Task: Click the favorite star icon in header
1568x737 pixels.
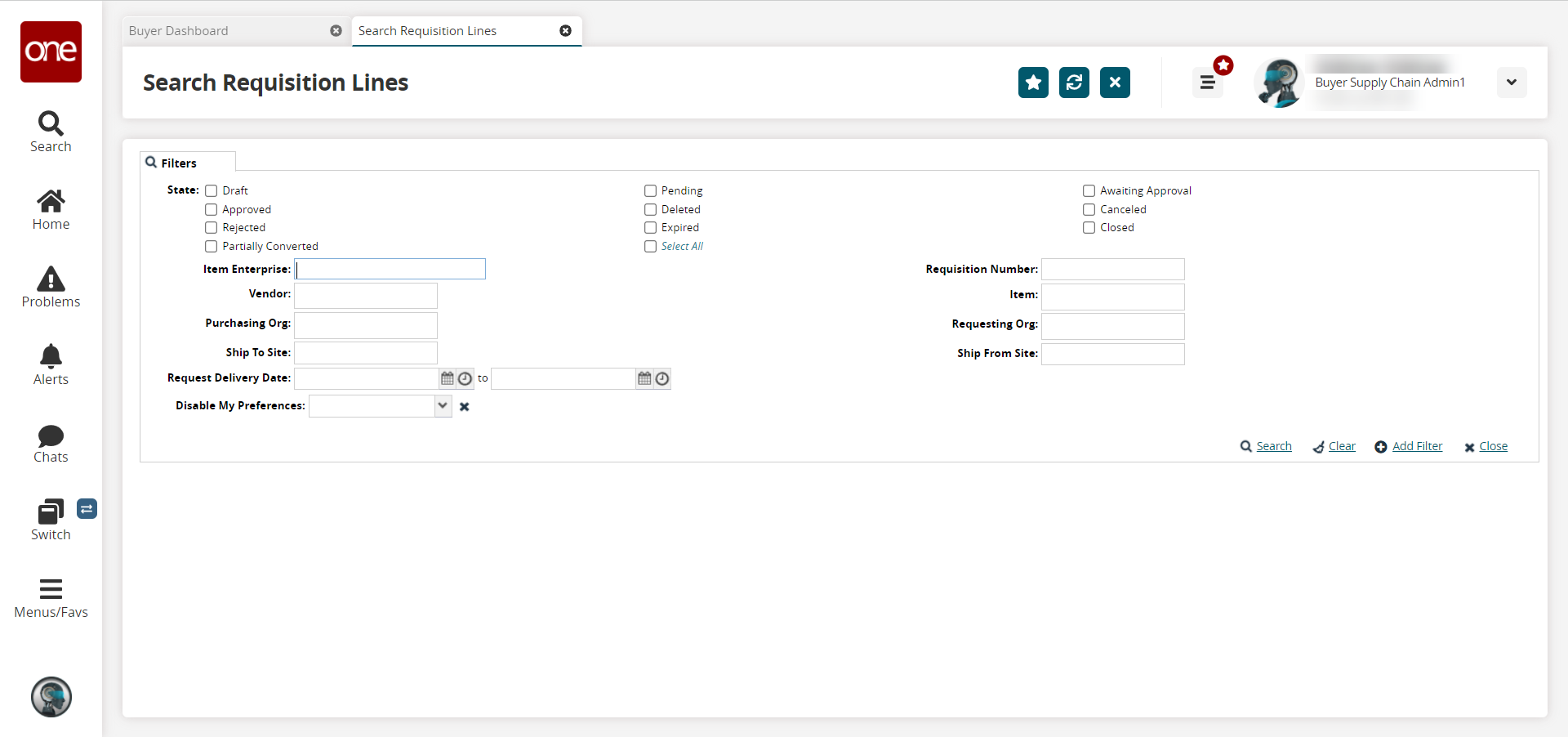Action: [x=1033, y=83]
